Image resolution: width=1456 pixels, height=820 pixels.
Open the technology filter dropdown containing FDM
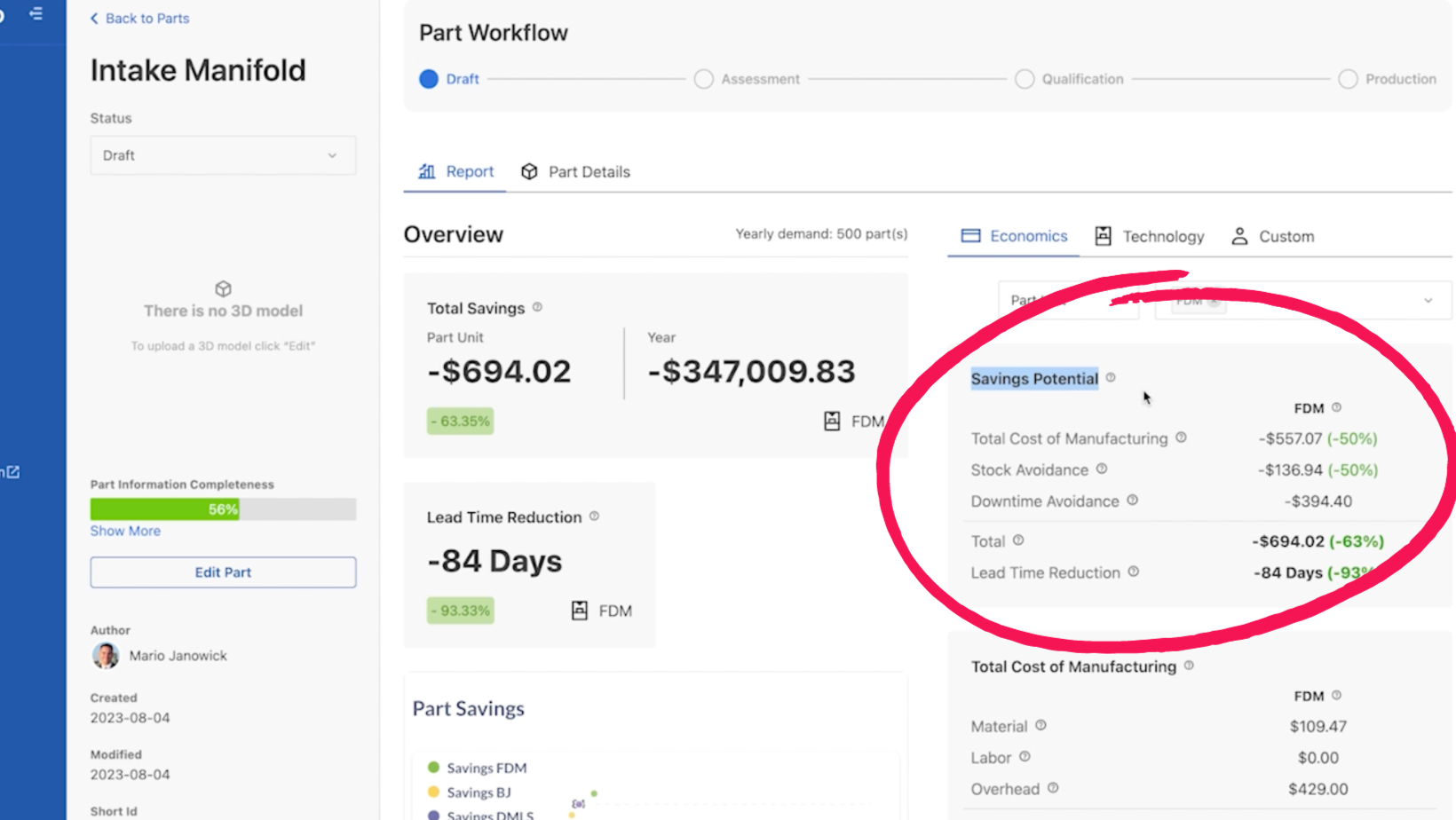coord(1428,300)
